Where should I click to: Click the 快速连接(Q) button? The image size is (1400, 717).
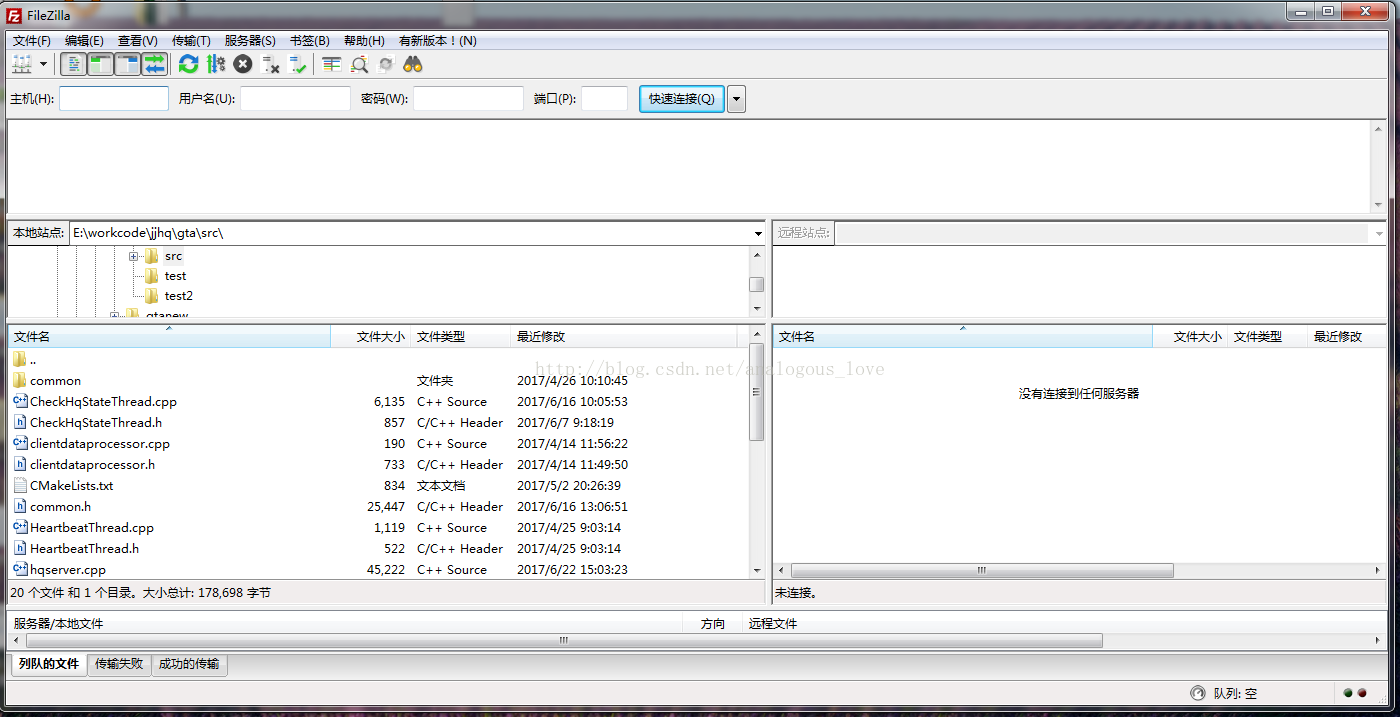point(682,99)
